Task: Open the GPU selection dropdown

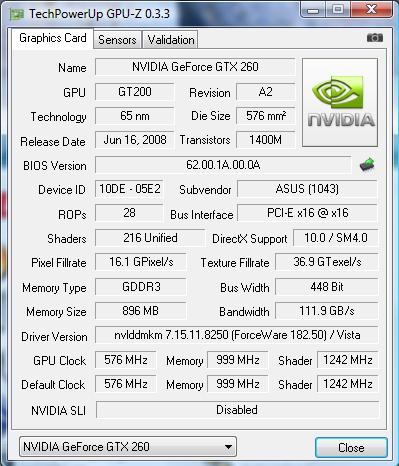Action: coord(128,447)
